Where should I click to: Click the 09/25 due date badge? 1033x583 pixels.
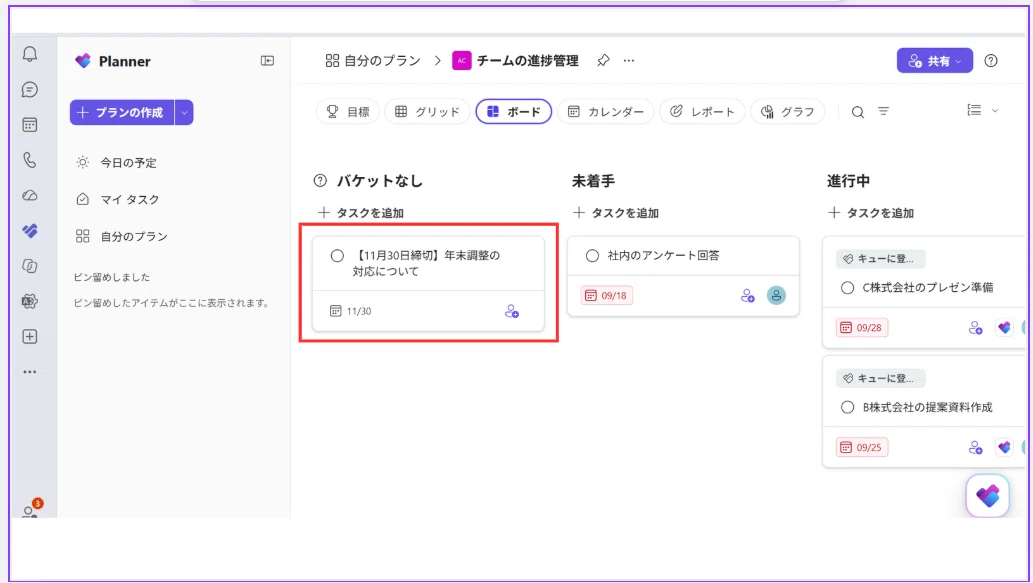click(862, 447)
